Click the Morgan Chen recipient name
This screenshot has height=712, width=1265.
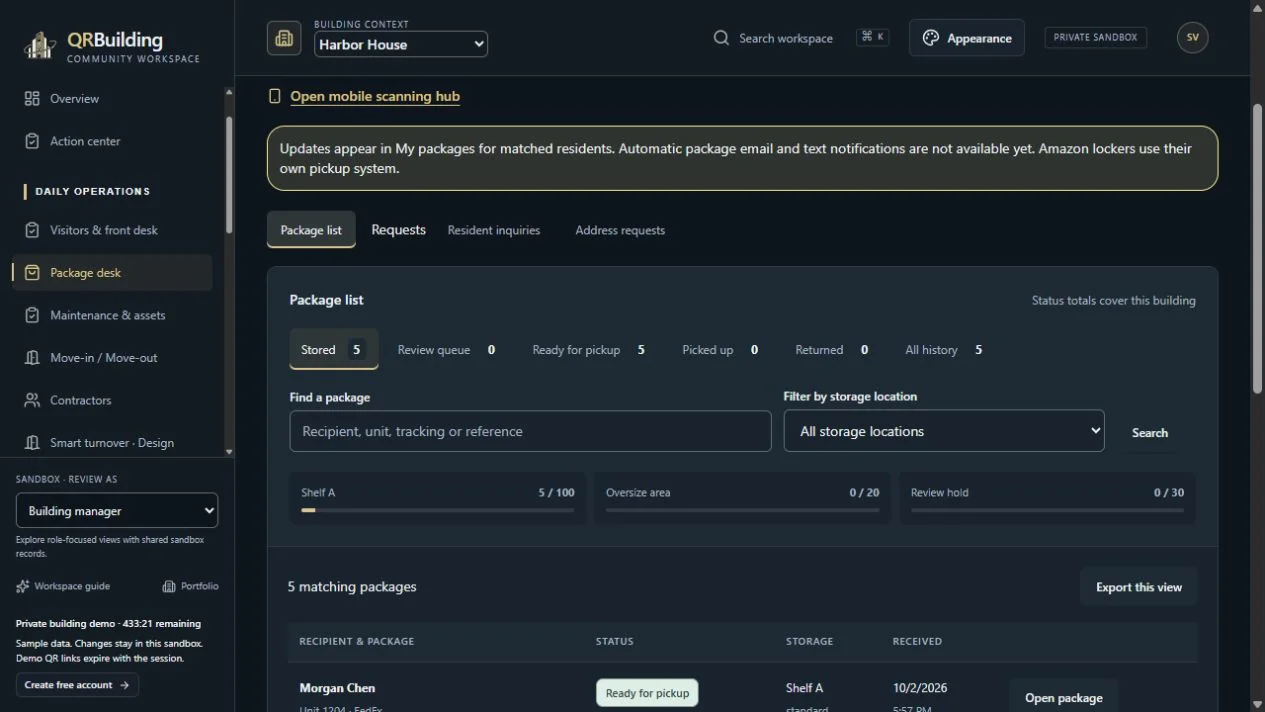pyautogui.click(x=337, y=688)
